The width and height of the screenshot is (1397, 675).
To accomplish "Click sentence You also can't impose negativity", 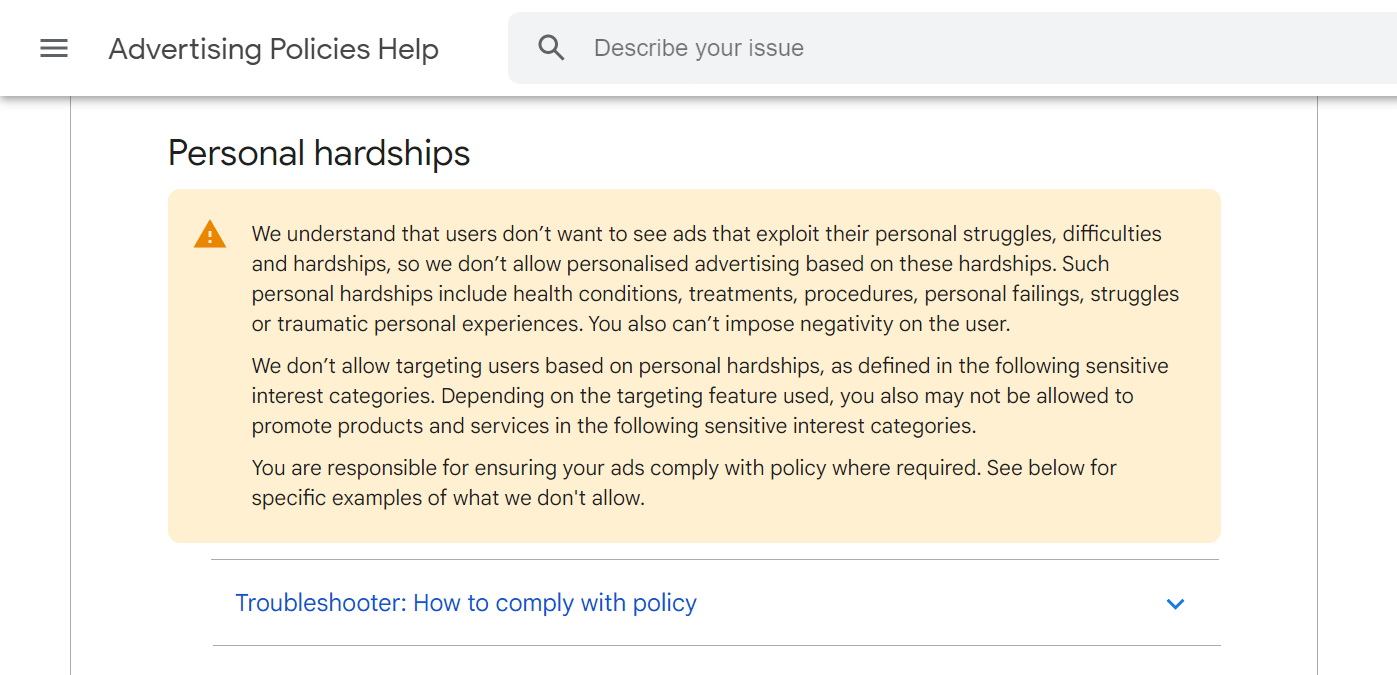I will [x=800, y=324].
